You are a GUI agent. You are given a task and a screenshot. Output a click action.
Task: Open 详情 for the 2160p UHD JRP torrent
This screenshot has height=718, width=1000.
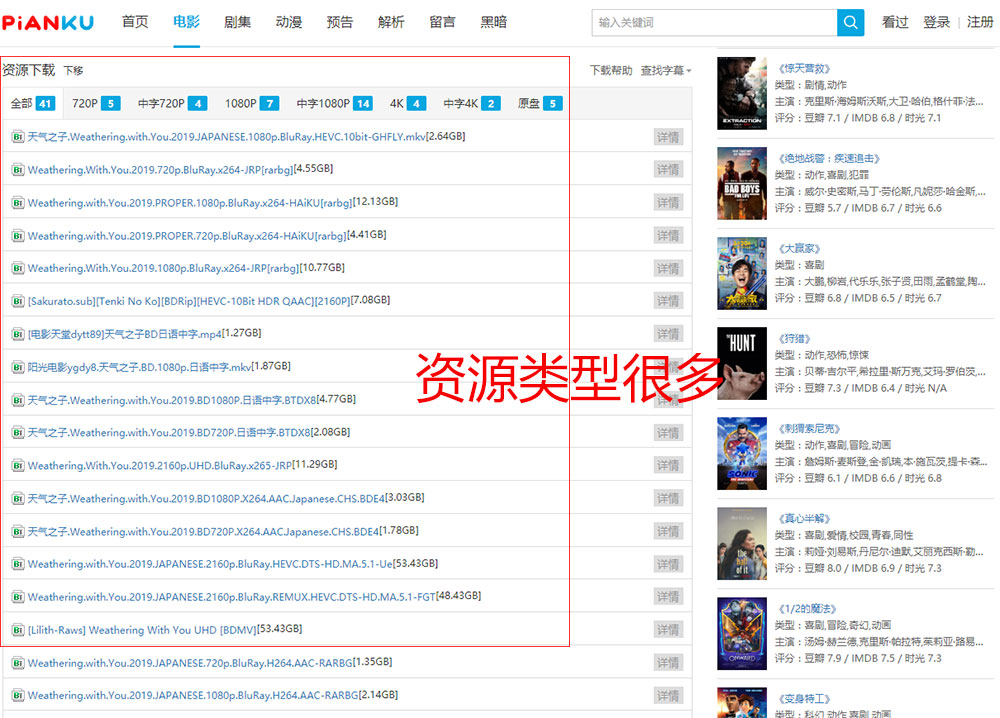click(x=668, y=465)
